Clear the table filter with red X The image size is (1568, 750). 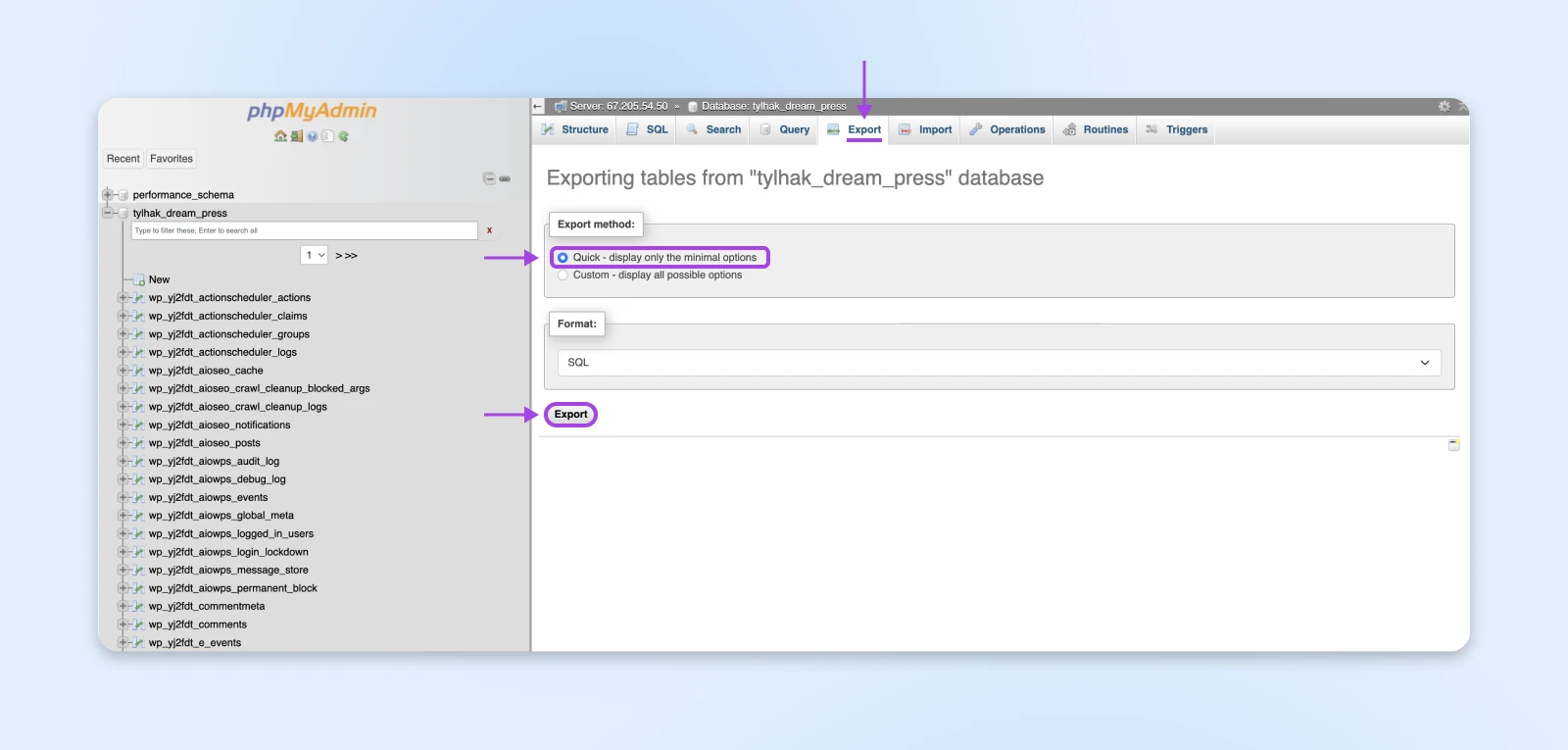[489, 230]
